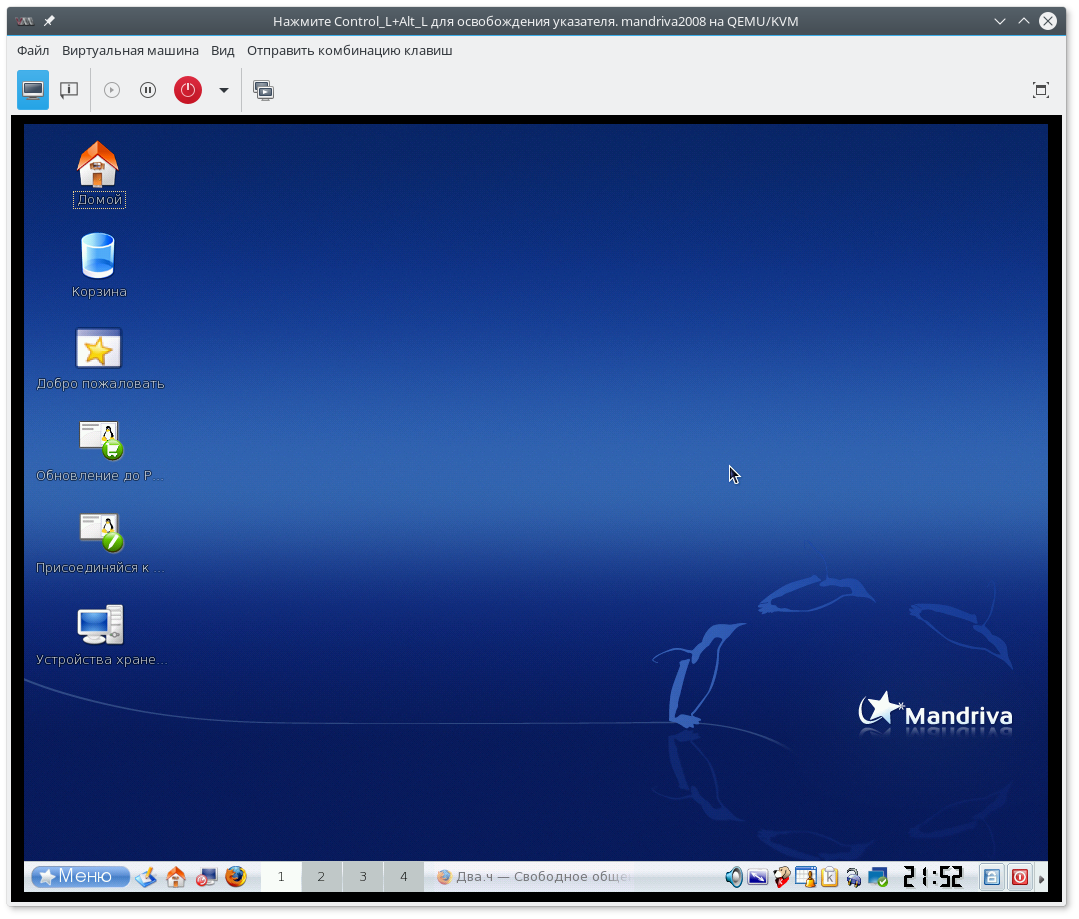This screenshot has width=1079, height=919.
Task: Click the red shut down power button
Action: (188, 89)
